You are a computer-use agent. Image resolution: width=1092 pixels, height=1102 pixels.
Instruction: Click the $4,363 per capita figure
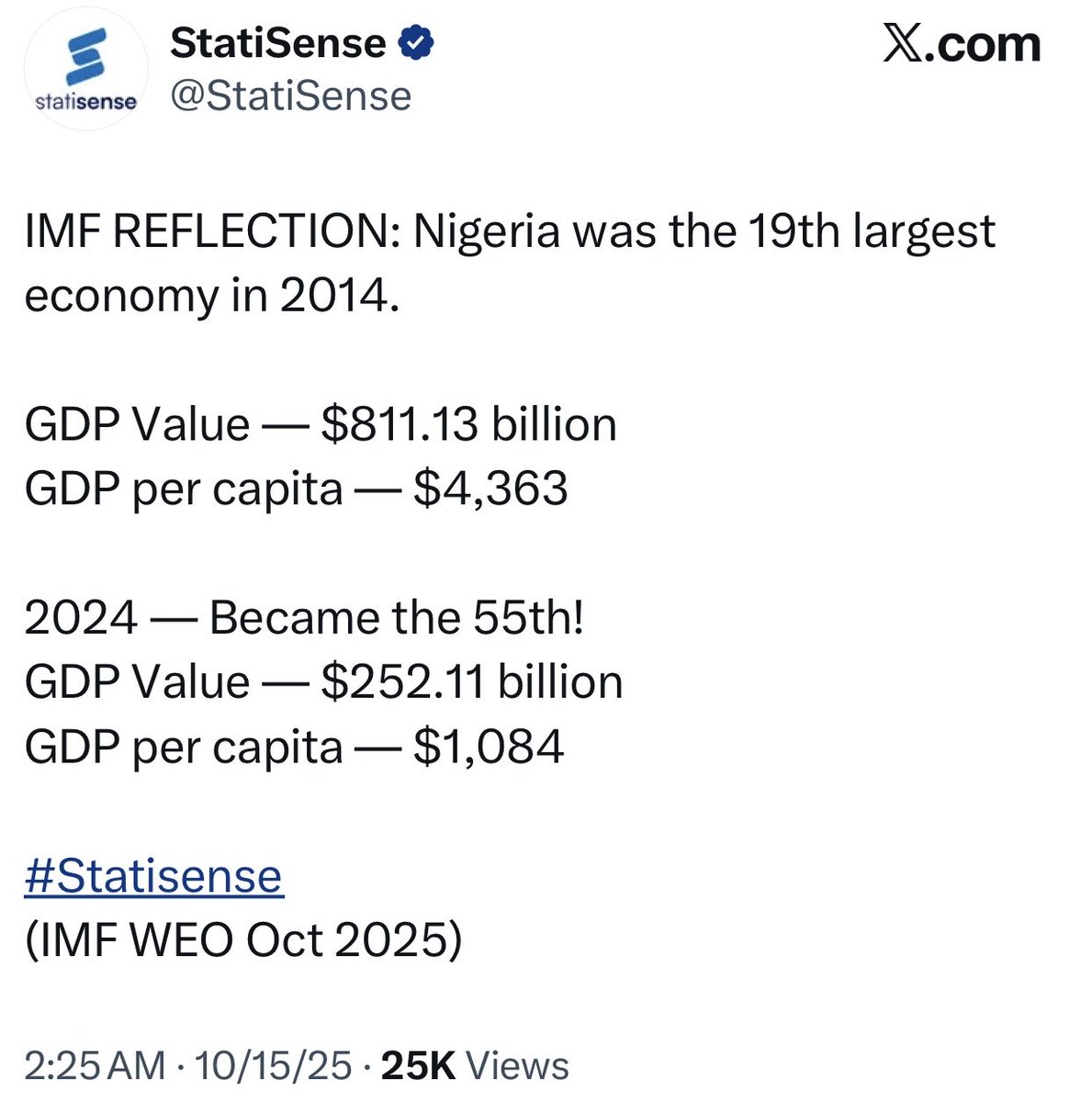[490, 489]
